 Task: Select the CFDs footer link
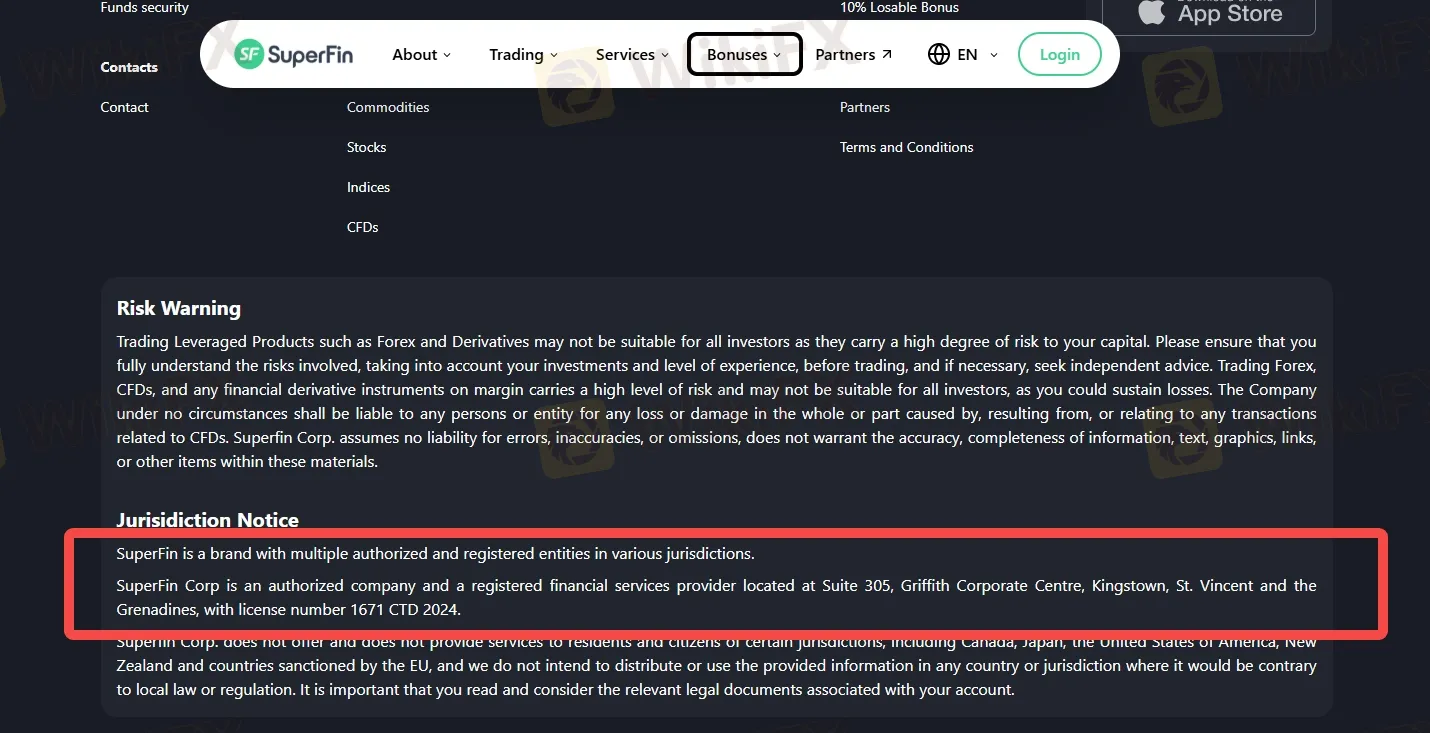pyautogui.click(x=363, y=227)
